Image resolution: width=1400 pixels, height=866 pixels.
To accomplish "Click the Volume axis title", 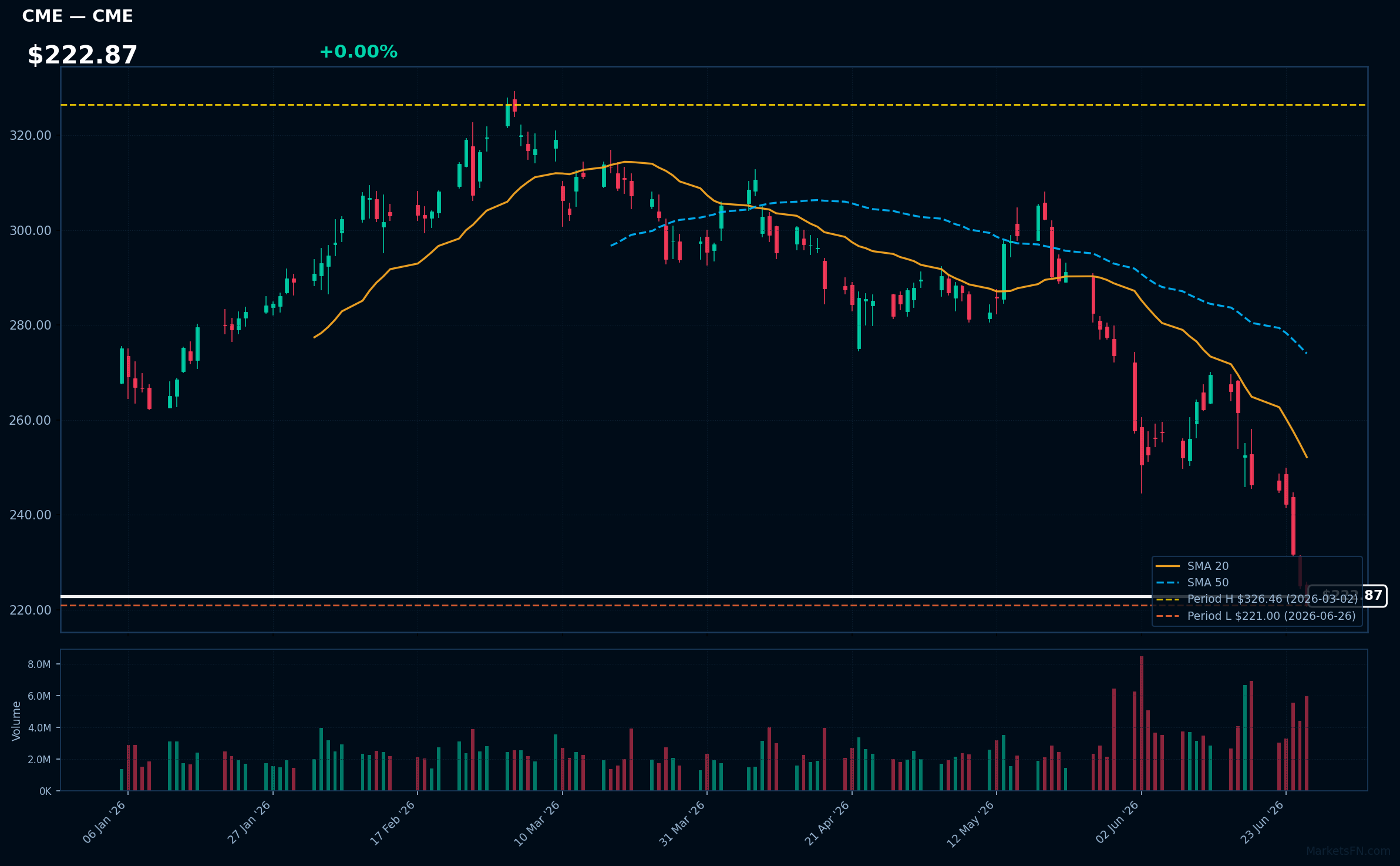I will coord(16,721).
